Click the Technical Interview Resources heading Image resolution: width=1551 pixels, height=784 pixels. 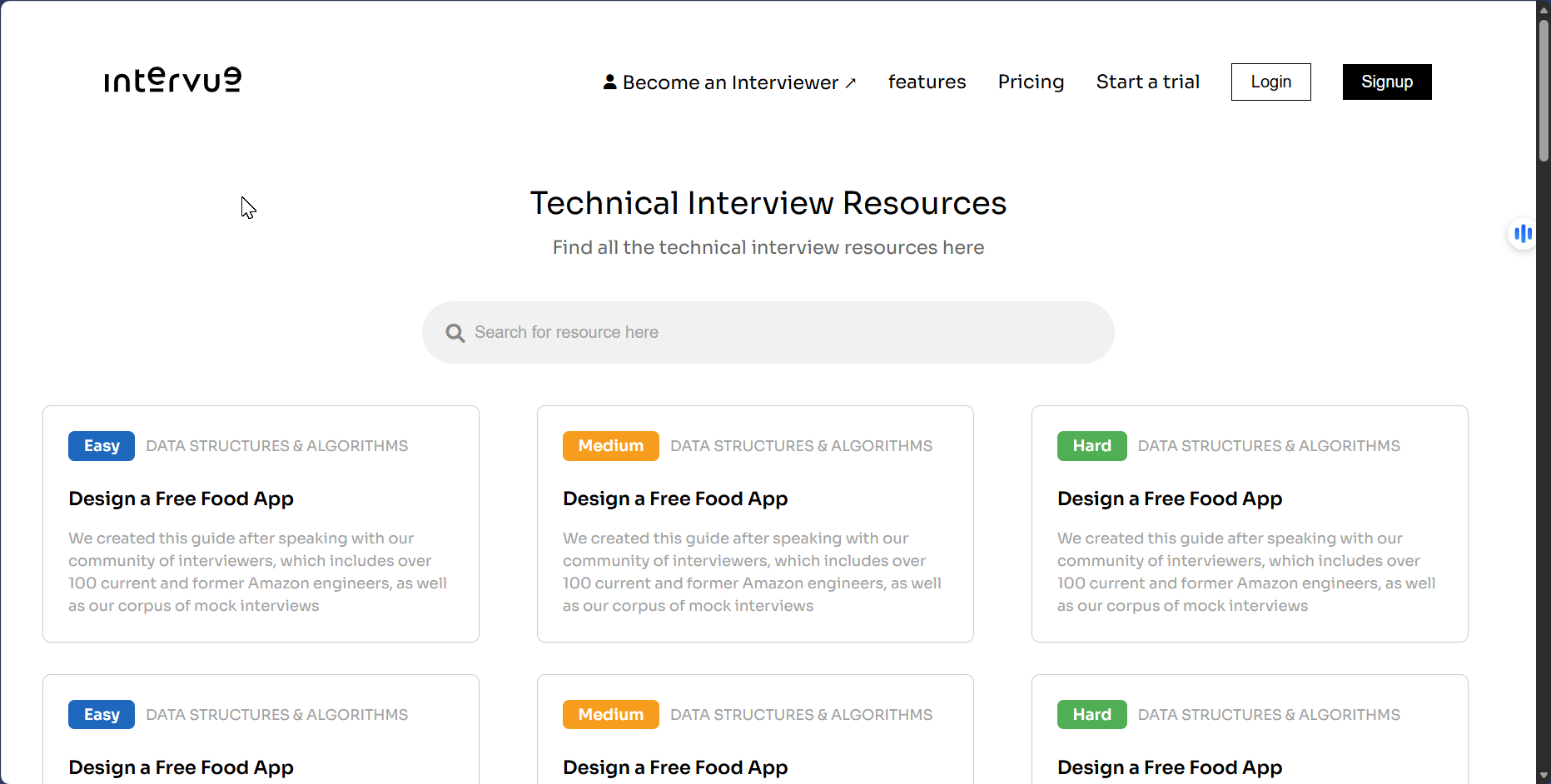click(x=768, y=203)
